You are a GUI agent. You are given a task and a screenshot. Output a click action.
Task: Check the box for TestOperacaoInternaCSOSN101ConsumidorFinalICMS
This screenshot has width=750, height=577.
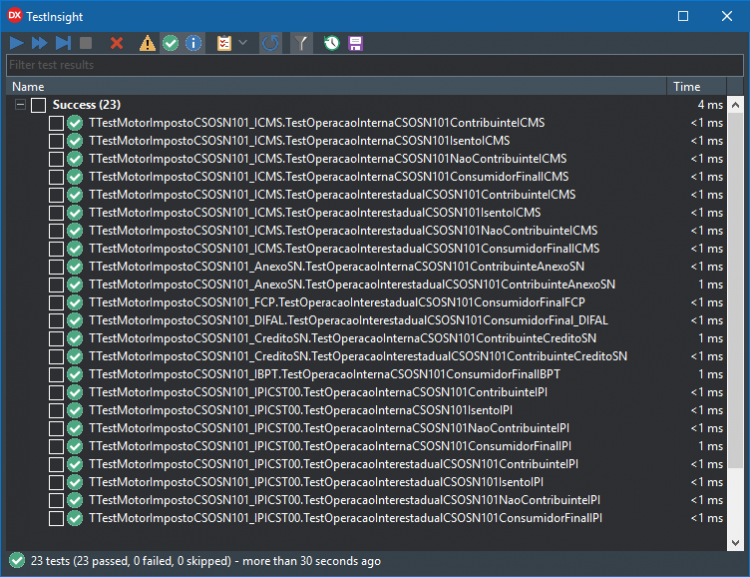(56, 177)
